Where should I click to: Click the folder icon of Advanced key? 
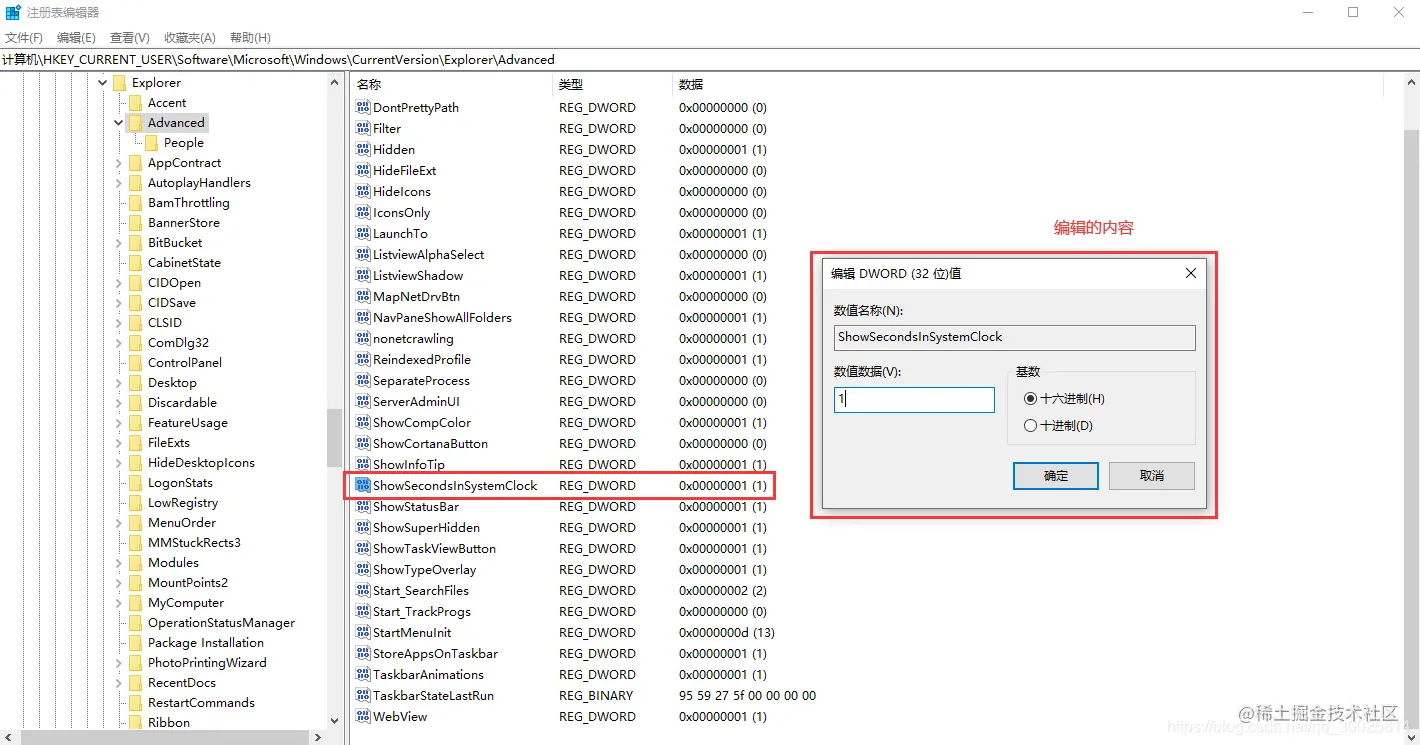pyautogui.click(x=135, y=123)
